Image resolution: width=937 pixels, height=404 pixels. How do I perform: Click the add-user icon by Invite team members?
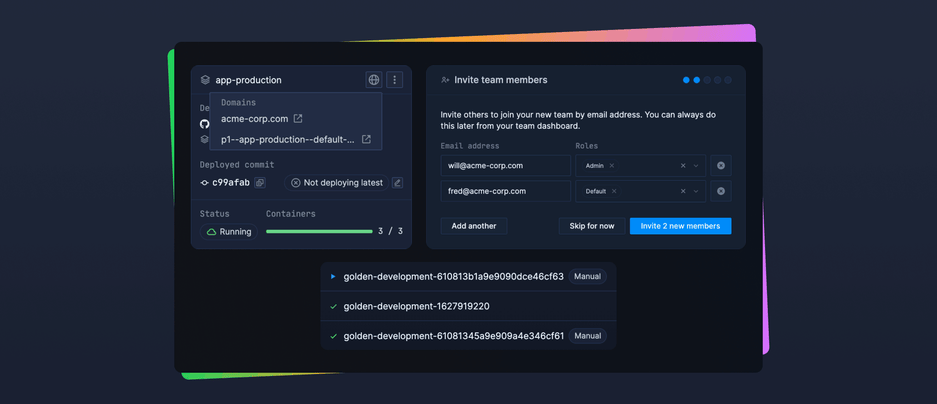click(445, 79)
